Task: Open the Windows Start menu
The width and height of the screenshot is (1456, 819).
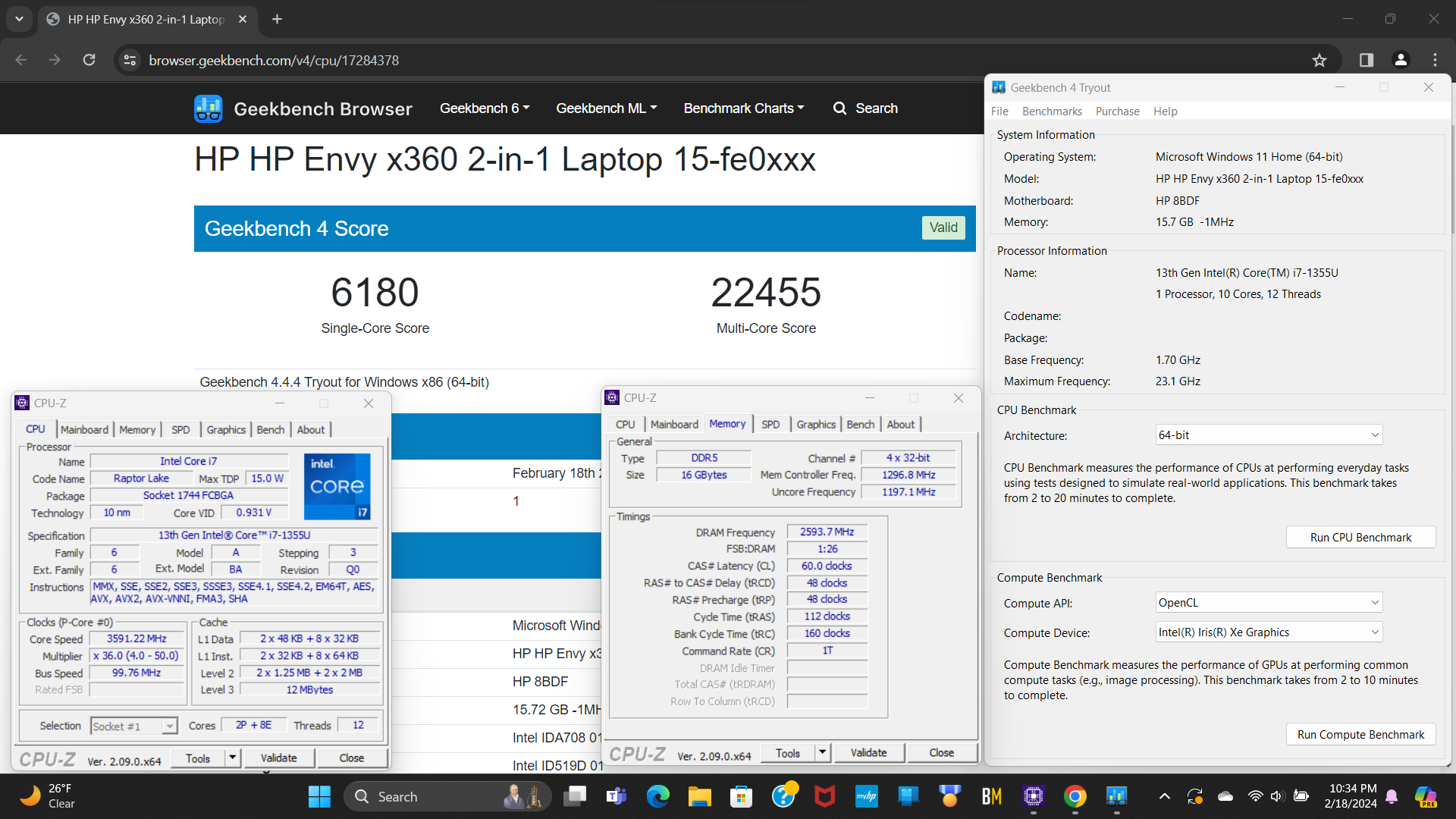Action: pyautogui.click(x=319, y=796)
